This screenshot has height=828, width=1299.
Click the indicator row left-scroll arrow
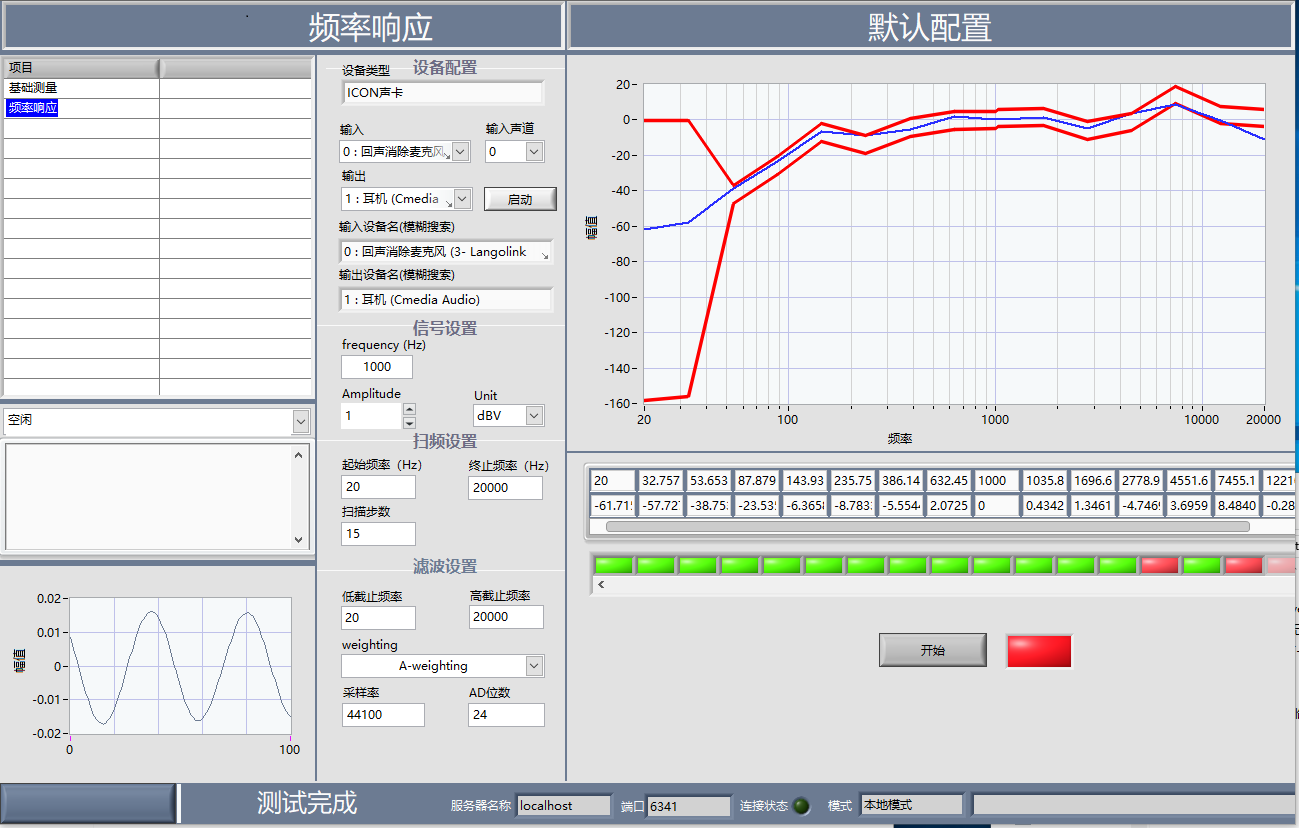coord(600,585)
